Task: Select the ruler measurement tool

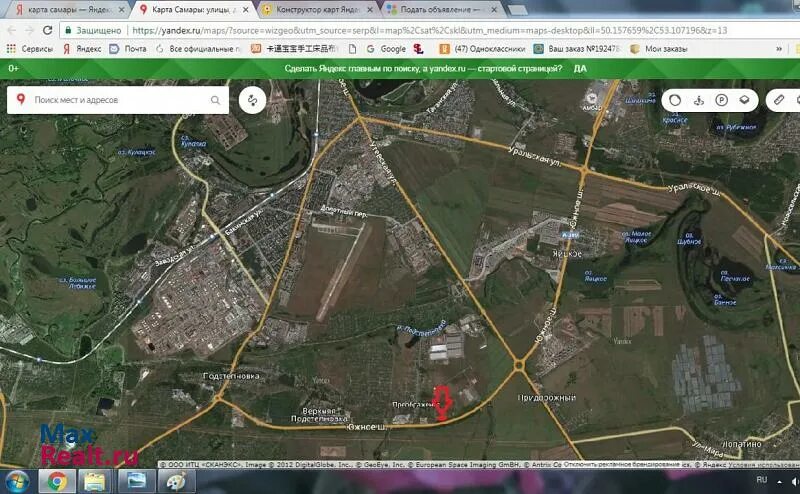Action: [x=779, y=100]
